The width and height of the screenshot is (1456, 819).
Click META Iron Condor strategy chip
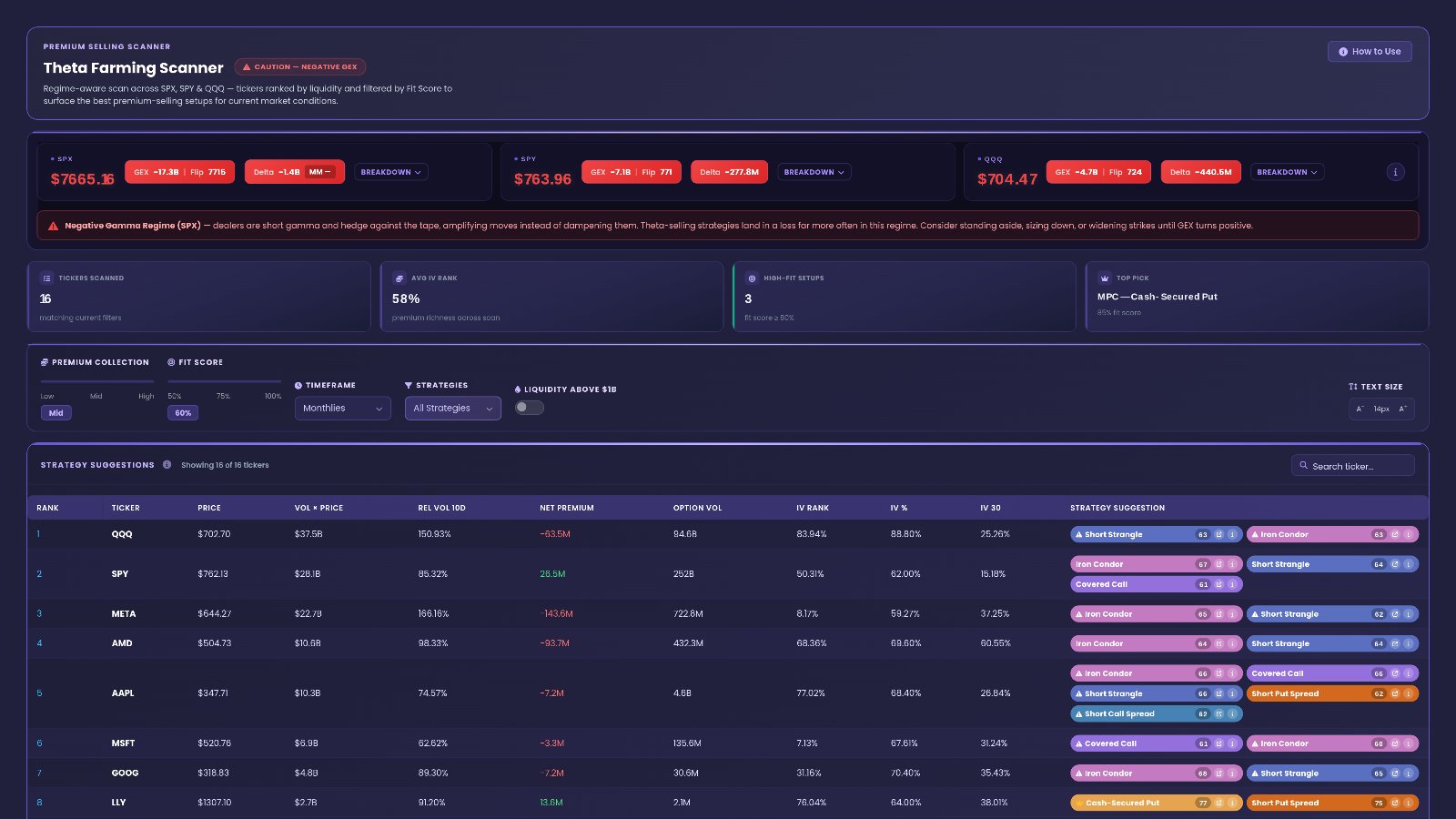1156,614
